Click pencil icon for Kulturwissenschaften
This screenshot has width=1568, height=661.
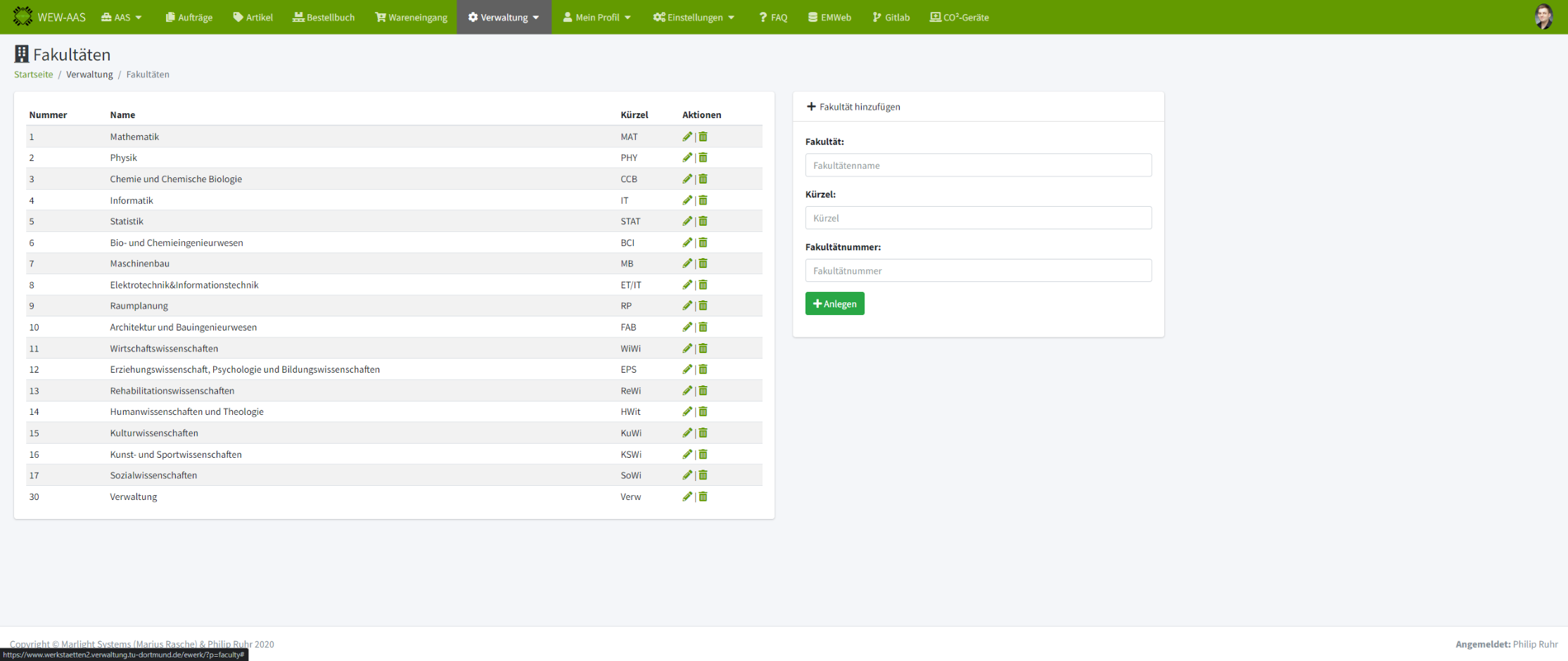pyautogui.click(x=687, y=433)
